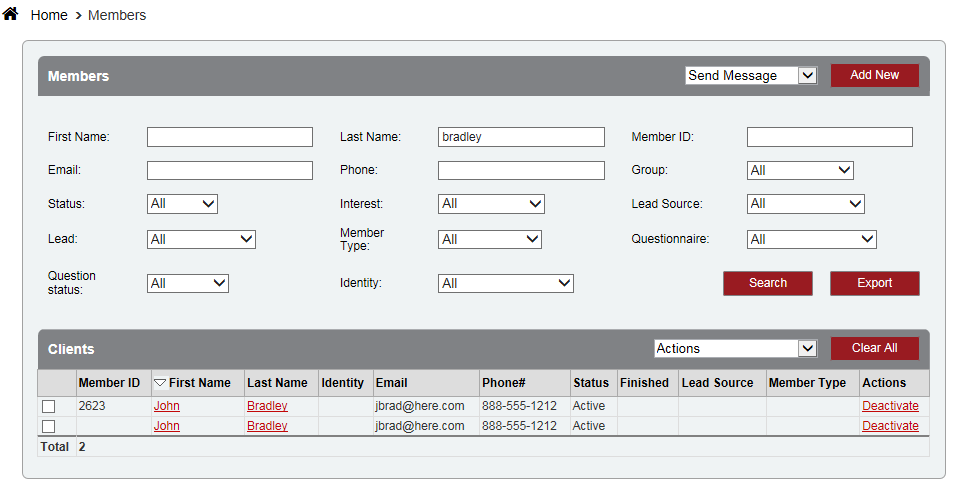The width and height of the screenshot is (957, 487).
Task: Expand the Actions dropdown in Clients
Action: (x=736, y=349)
